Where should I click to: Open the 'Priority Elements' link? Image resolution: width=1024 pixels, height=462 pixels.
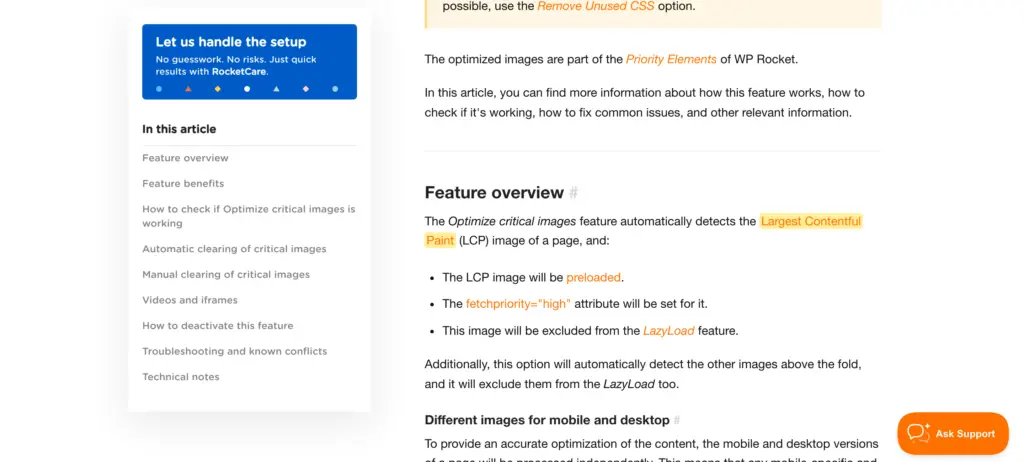point(671,59)
